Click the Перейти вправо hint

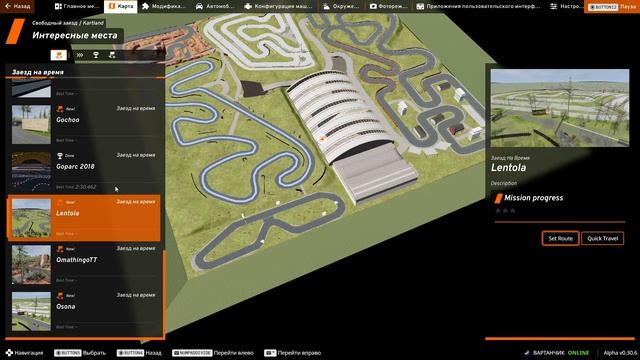click(x=293, y=353)
